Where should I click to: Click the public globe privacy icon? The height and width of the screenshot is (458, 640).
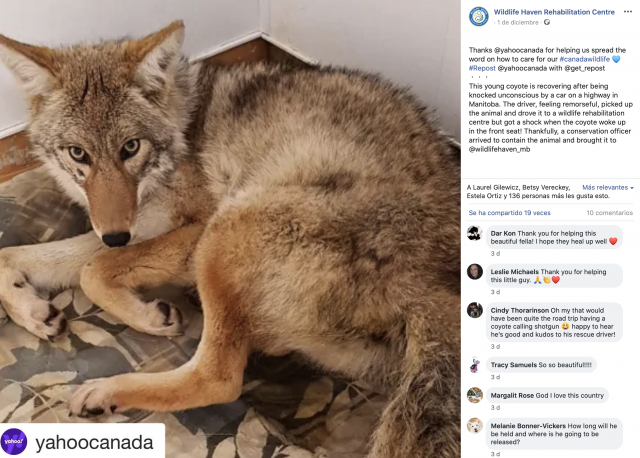coord(546,22)
